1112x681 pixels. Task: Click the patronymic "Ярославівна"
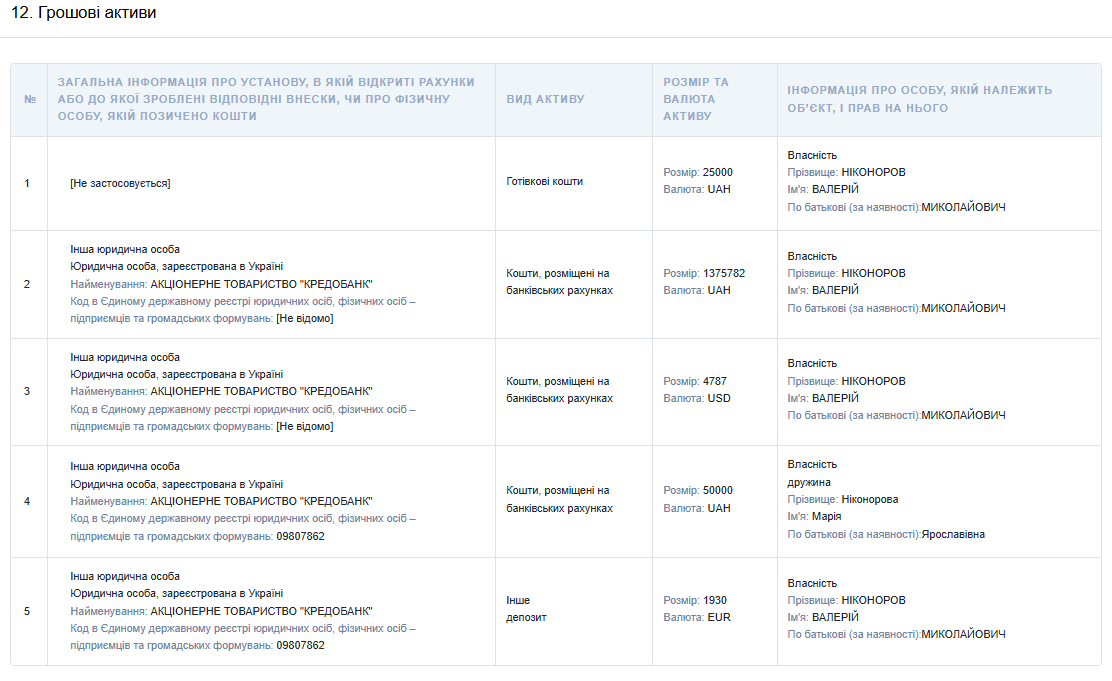tap(953, 534)
